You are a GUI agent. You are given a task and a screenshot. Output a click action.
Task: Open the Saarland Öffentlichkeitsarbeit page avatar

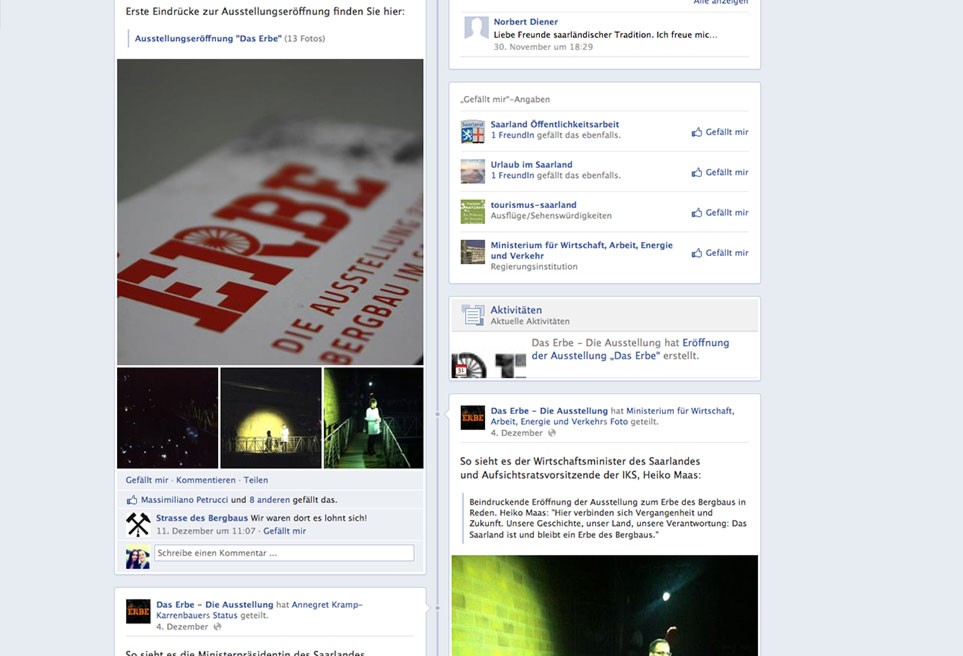472,131
